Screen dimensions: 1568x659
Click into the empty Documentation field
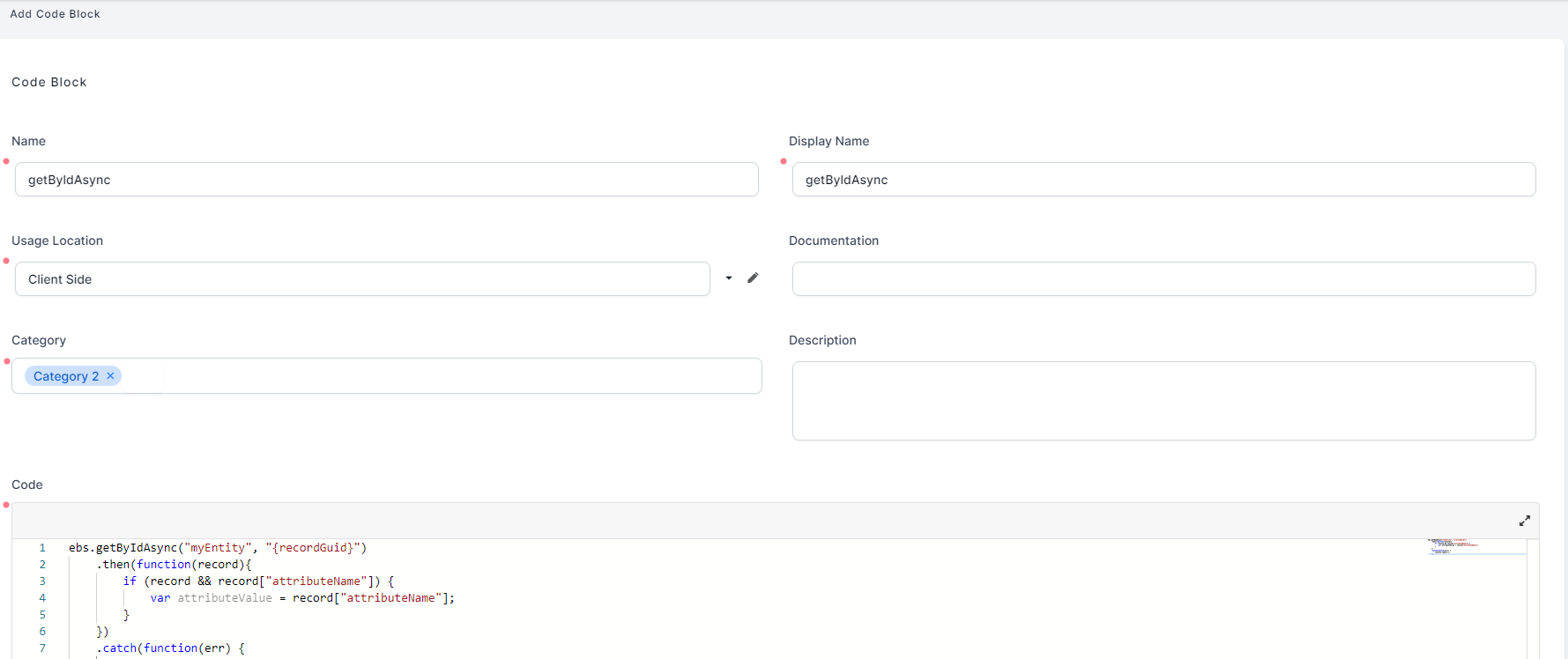pos(1163,279)
